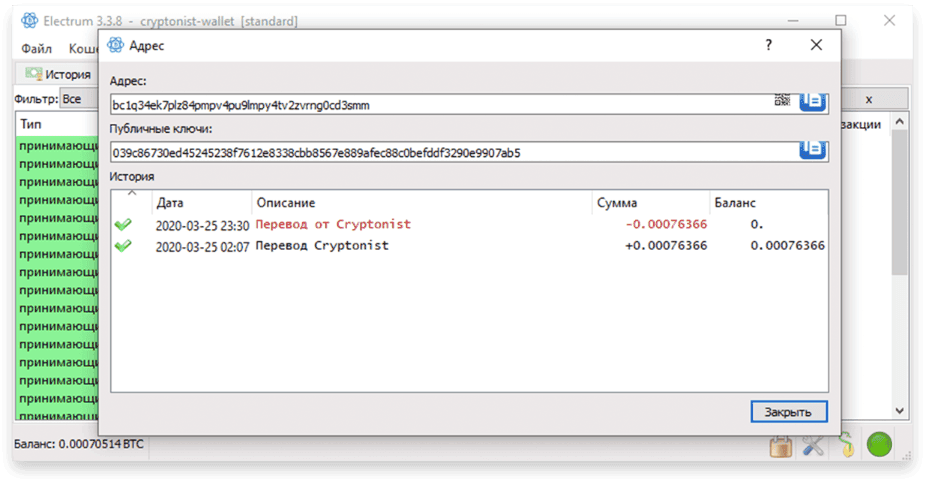Open preferences tools icon in status bar
The image size is (925, 481).
coord(813,446)
